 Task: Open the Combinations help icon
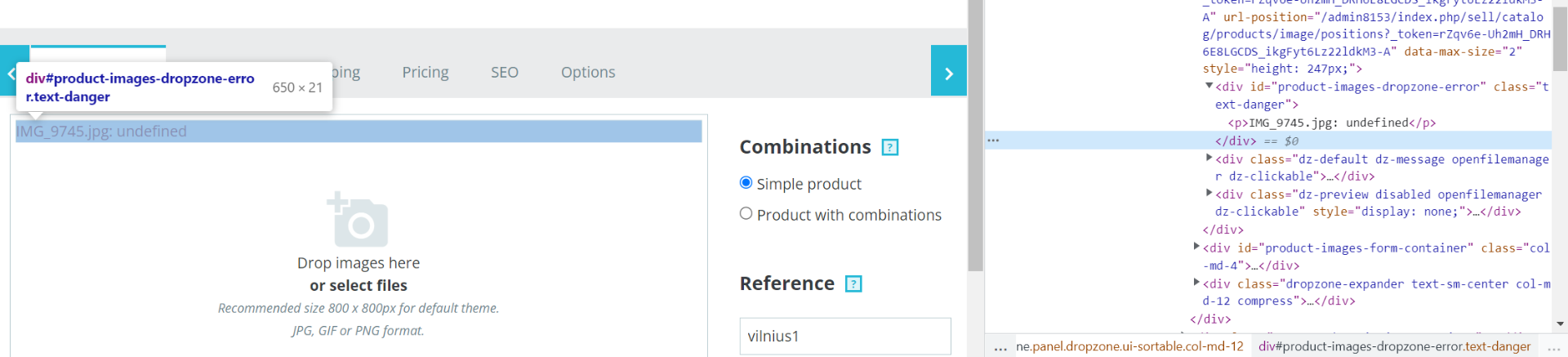click(890, 148)
